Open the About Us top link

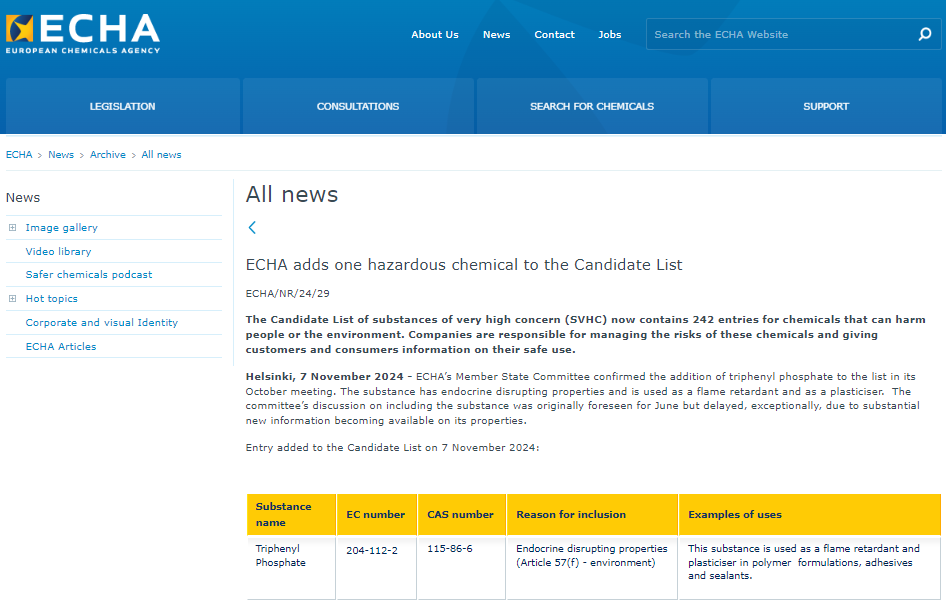pyautogui.click(x=434, y=34)
